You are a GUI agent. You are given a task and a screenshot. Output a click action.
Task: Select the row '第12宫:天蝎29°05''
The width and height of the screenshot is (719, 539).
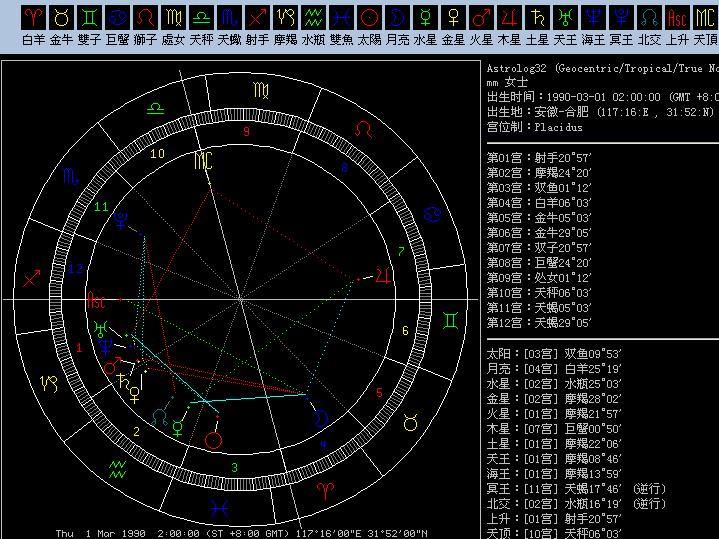coord(539,322)
